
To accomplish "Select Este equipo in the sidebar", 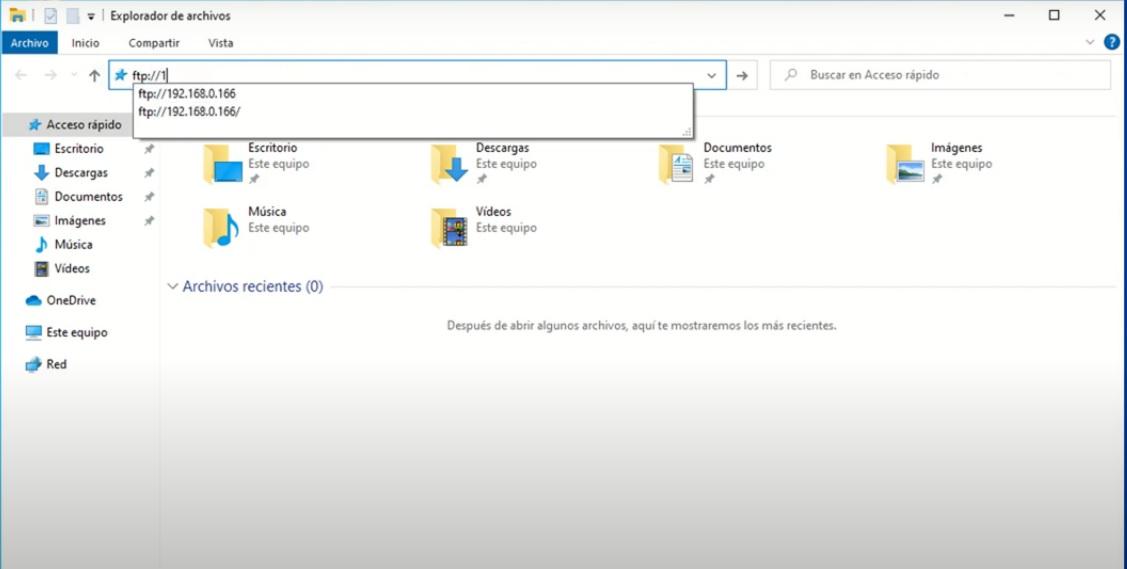I will pyautogui.click(x=76, y=333).
